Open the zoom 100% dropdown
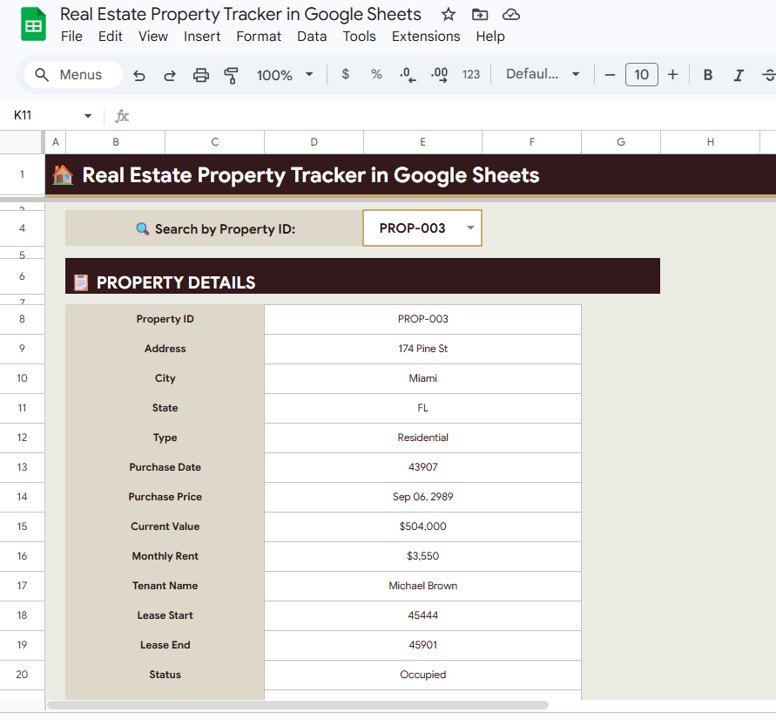Image resolution: width=776 pixels, height=720 pixels. pos(285,75)
